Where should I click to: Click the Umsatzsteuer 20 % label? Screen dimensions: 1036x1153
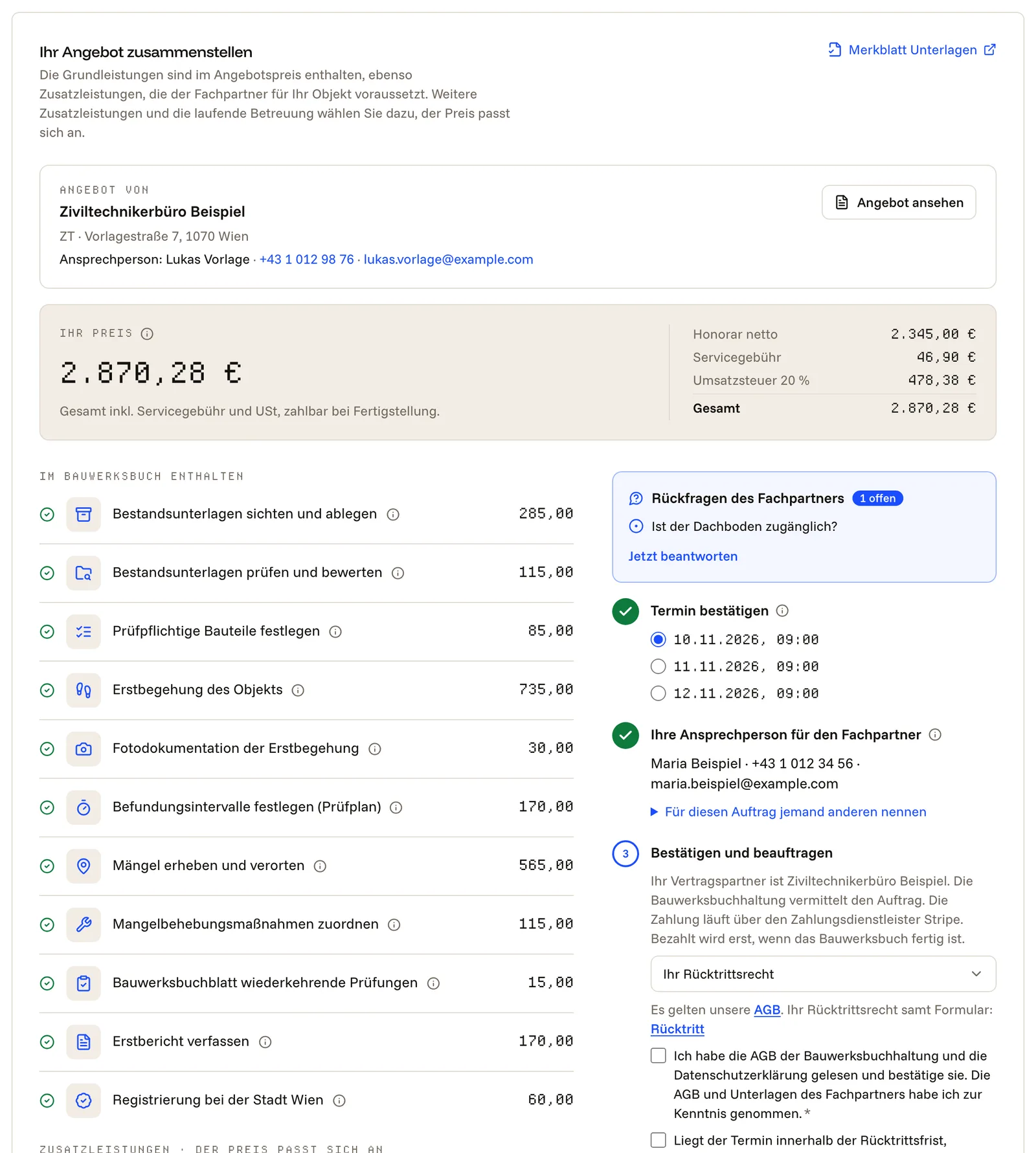[x=751, y=381]
